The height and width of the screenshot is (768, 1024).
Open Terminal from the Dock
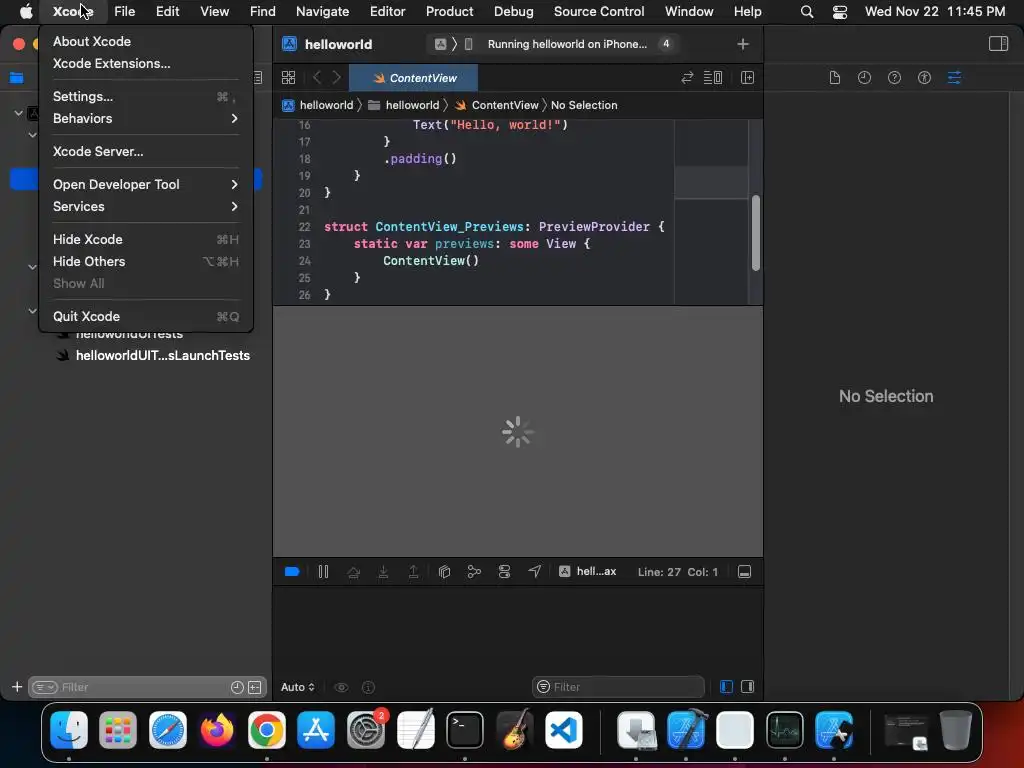(464, 730)
